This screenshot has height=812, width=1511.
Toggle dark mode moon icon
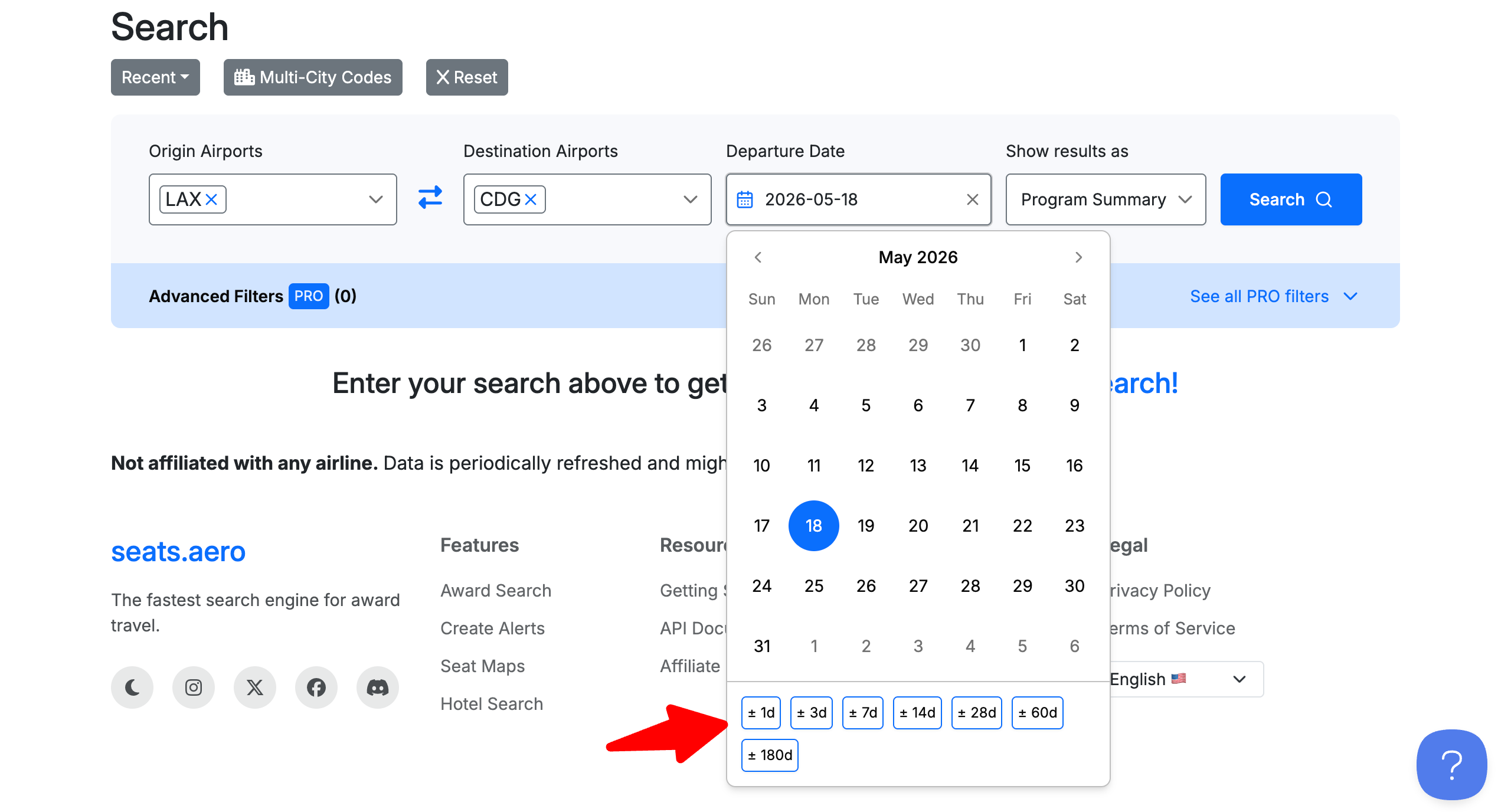point(132,687)
